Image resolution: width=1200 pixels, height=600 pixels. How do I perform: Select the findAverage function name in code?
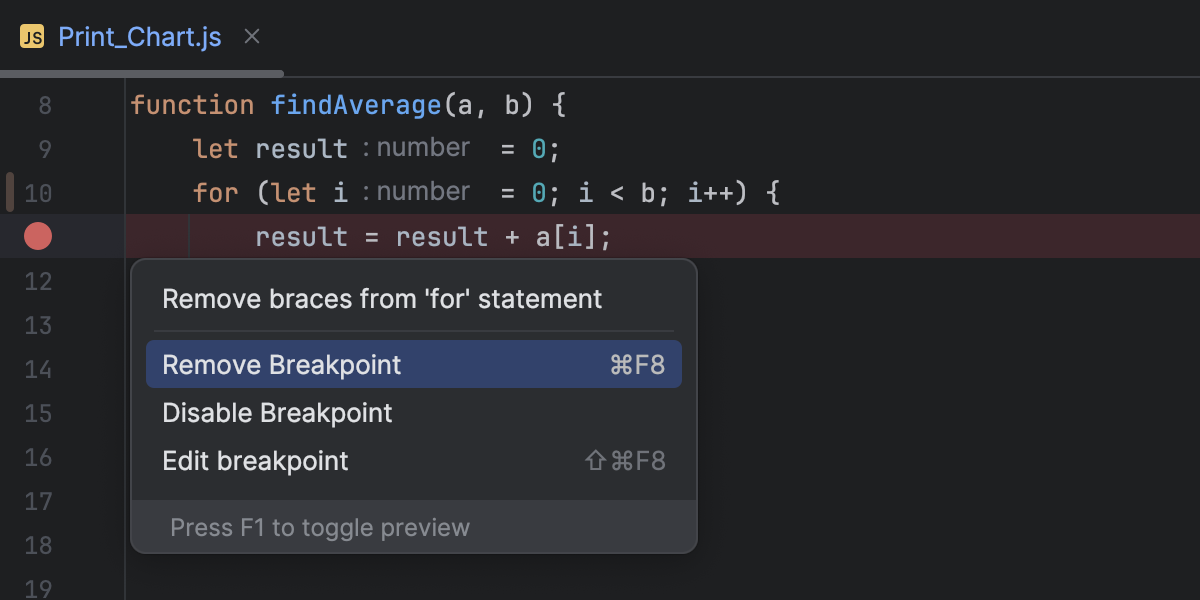point(357,104)
